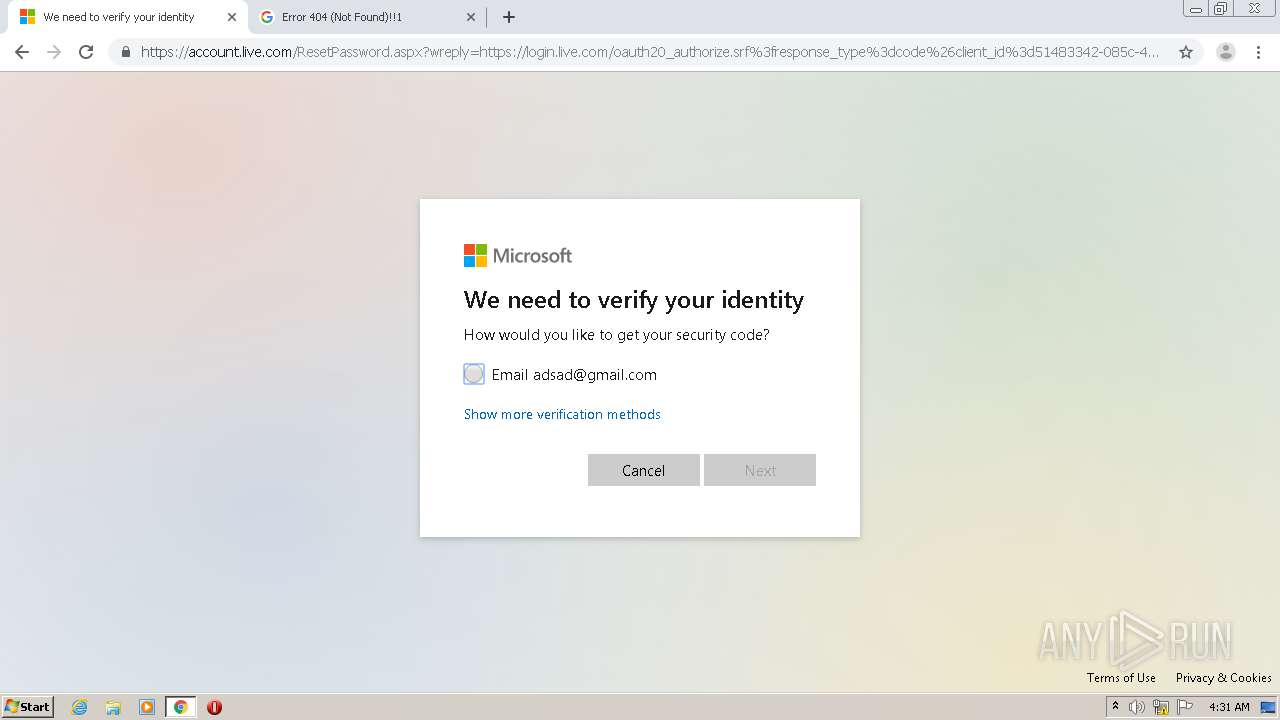Click Microsoft favicon on first tab
This screenshot has height=720, width=1280.
pyautogui.click(x=27, y=17)
